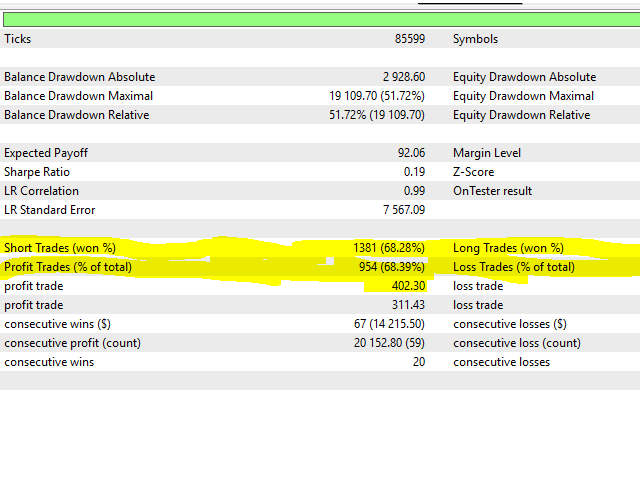Click 'Equity Drawdown Absolute' label
Viewport: 640px width, 480px height.
[524, 77]
